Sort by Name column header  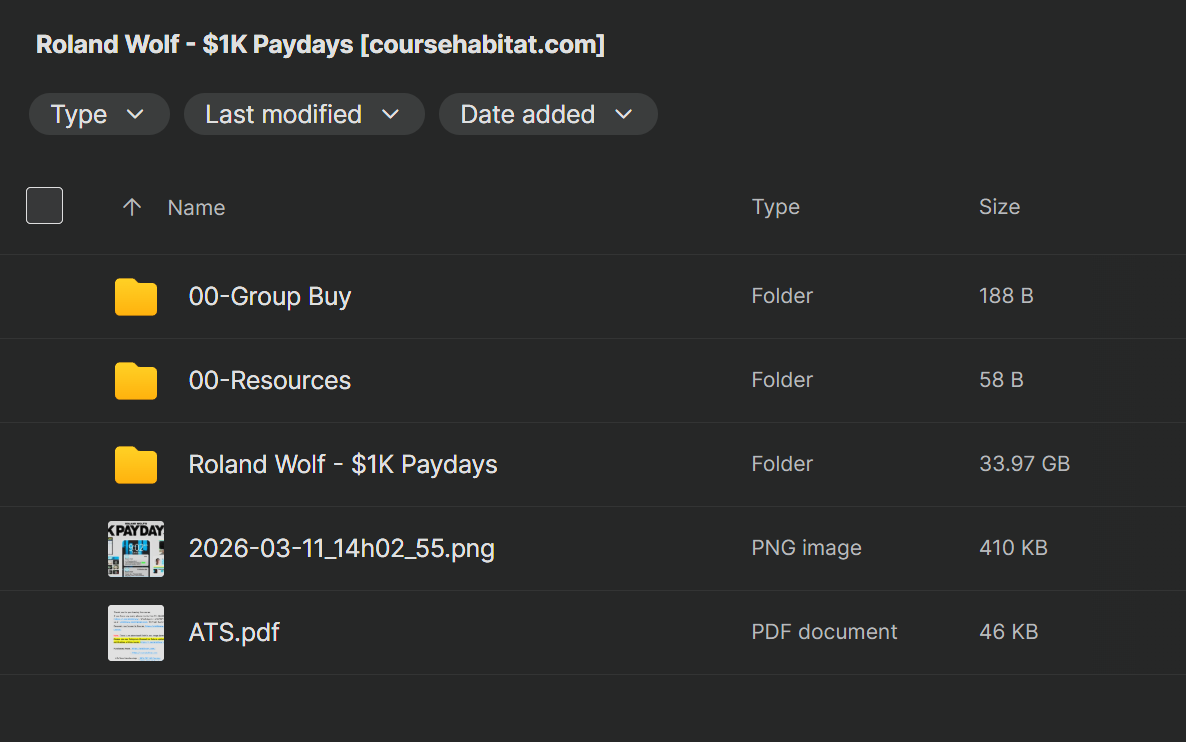coord(196,207)
